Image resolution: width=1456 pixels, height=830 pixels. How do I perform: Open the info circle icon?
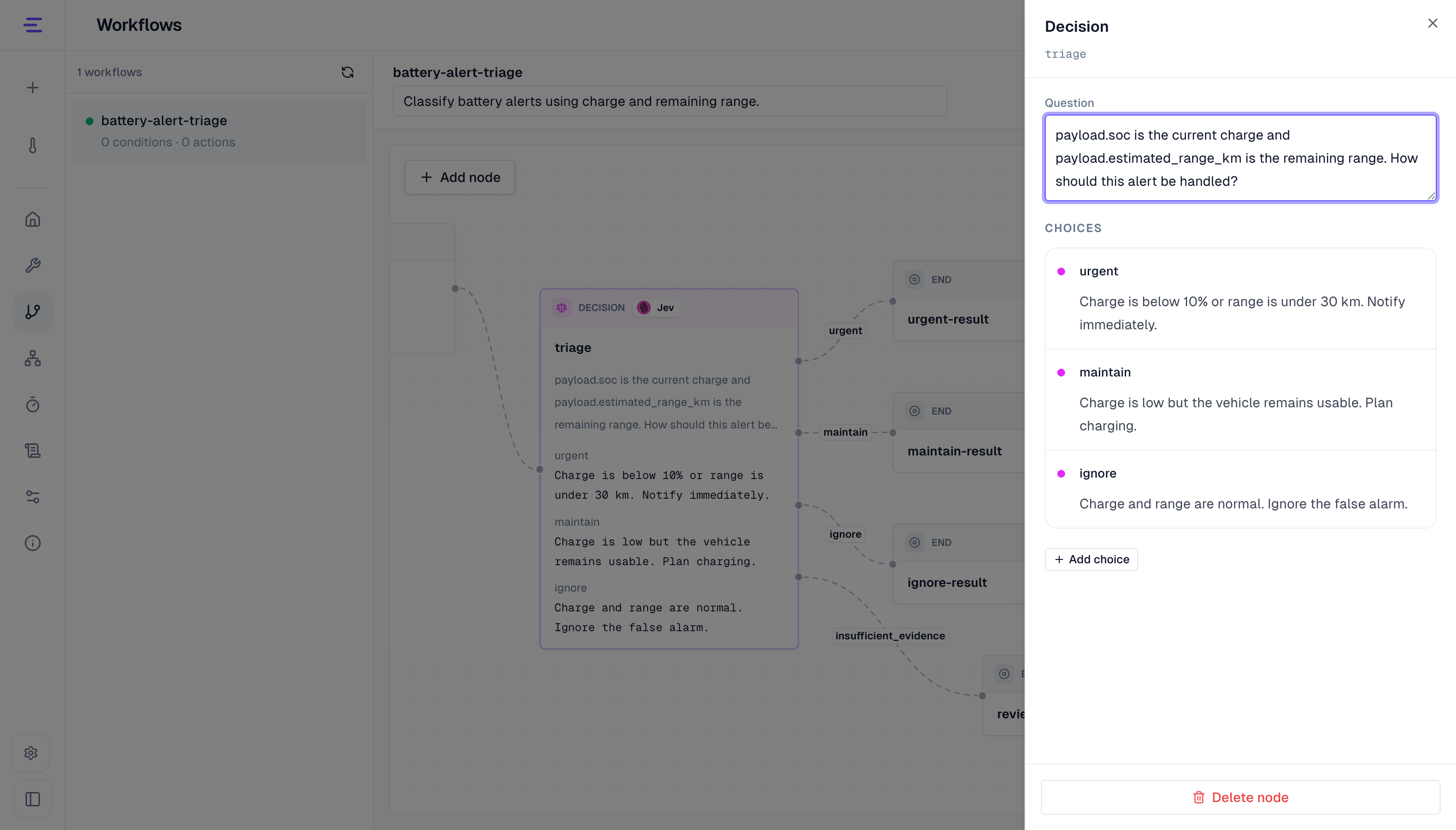[32, 543]
